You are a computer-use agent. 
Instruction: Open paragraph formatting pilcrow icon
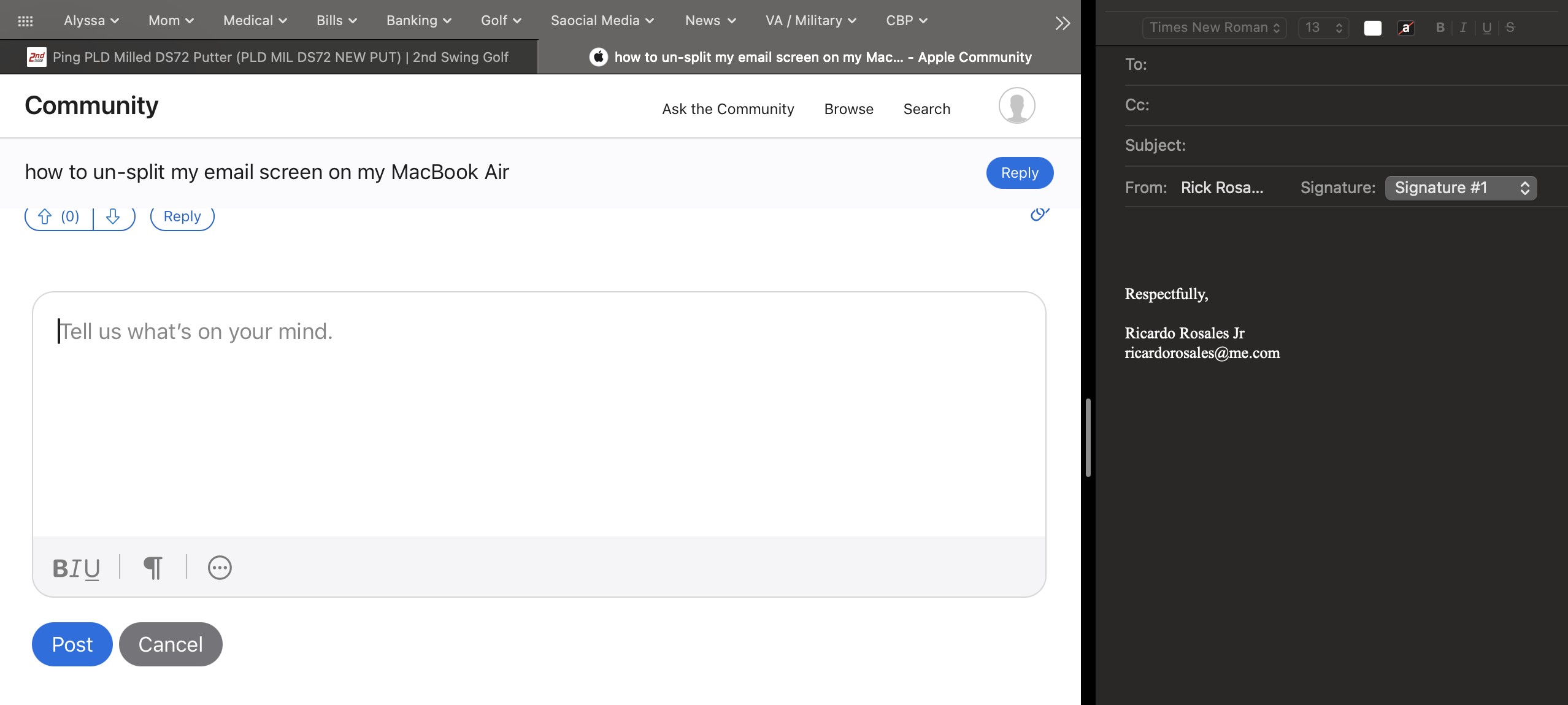(153, 568)
